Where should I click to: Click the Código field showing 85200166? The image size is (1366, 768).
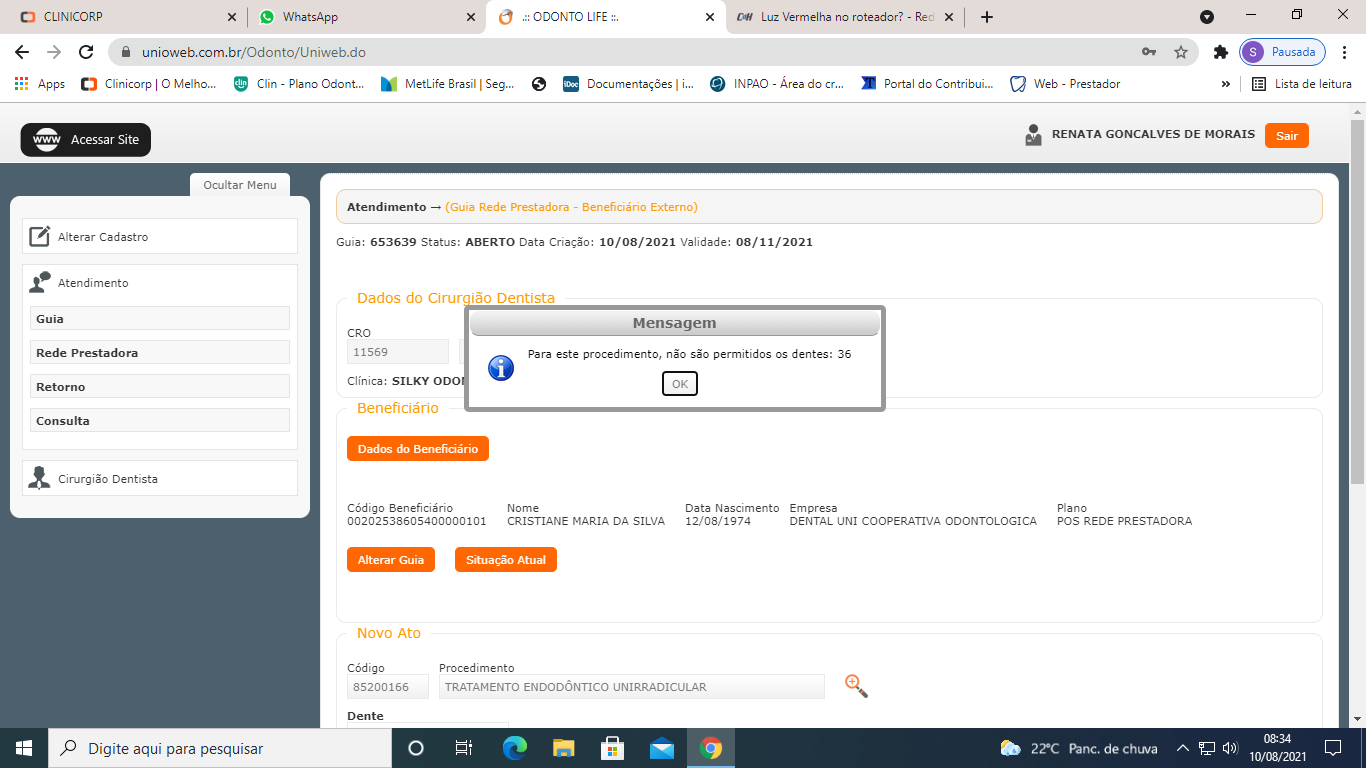pyautogui.click(x=388, y=687)
